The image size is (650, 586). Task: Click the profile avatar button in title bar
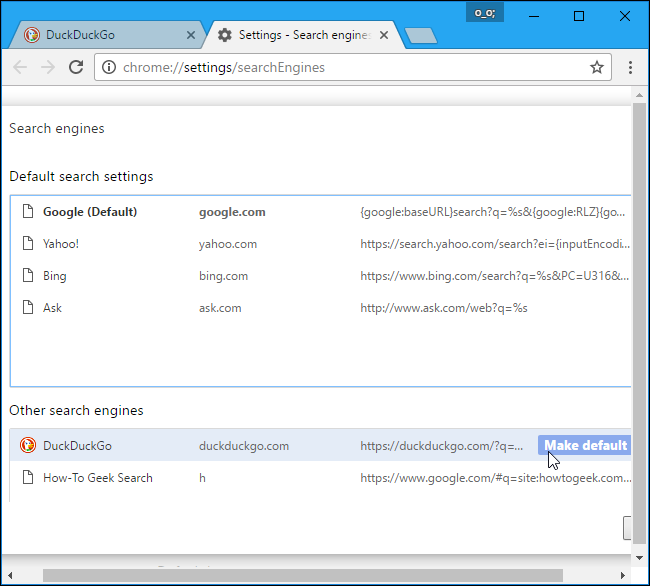coord(485,14)
